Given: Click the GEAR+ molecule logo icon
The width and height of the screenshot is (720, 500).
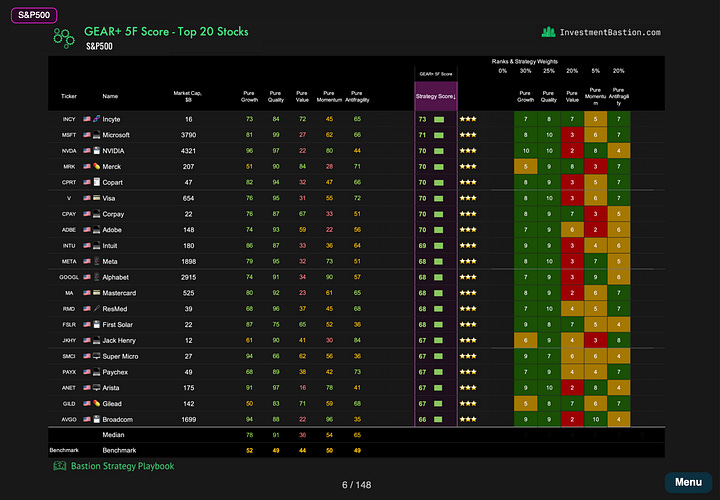Looking at the screenshot, I should tap(64, 38).
